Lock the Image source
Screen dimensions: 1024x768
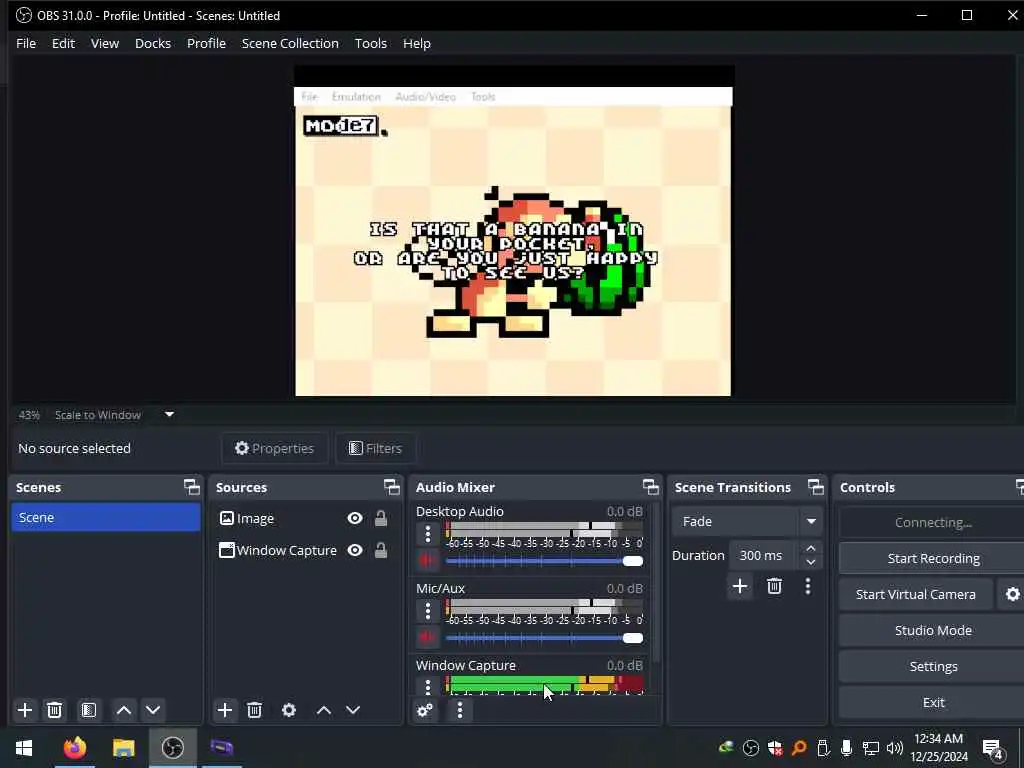point(381,518)
